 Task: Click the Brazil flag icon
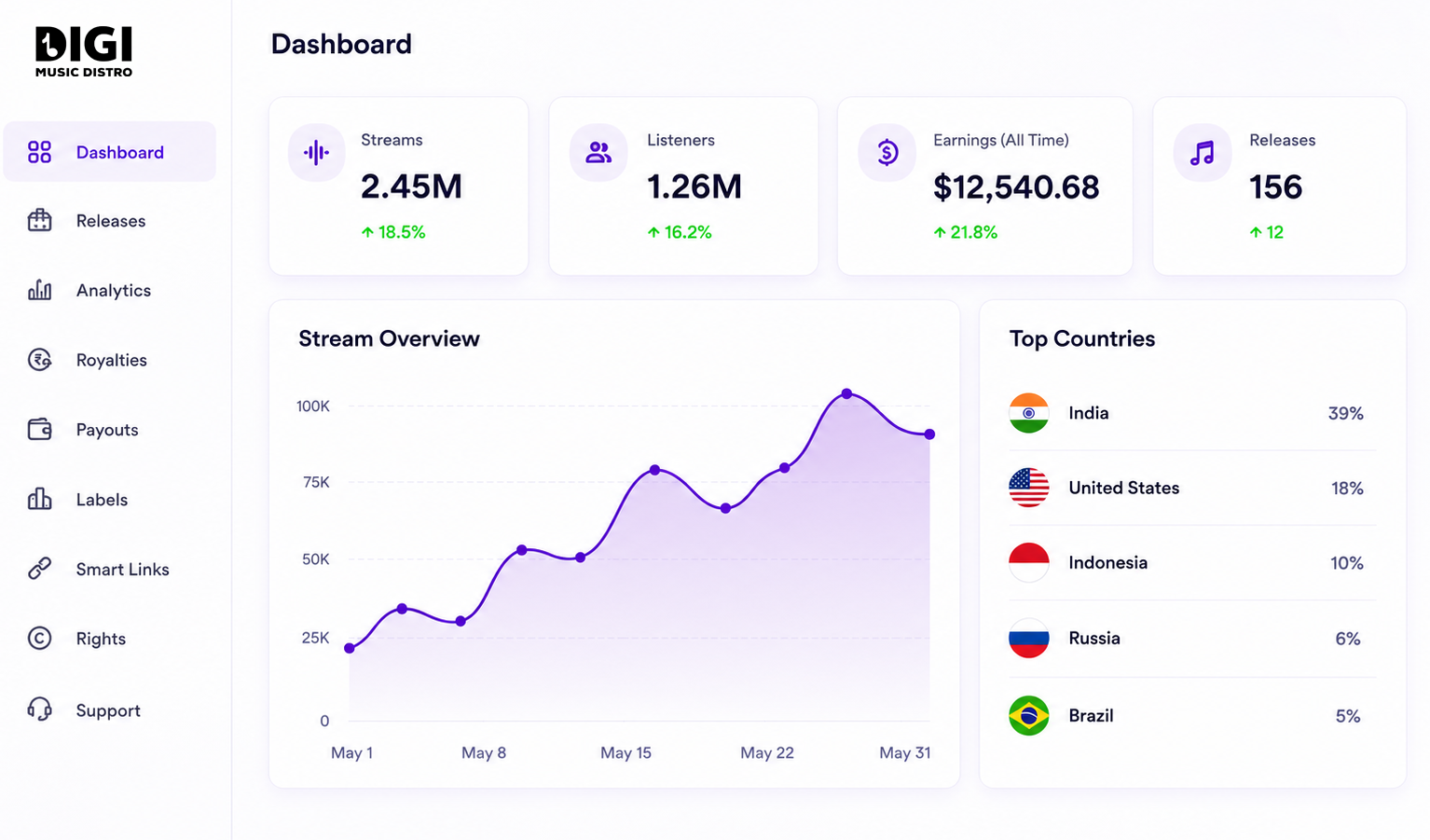pos(1029,715)
